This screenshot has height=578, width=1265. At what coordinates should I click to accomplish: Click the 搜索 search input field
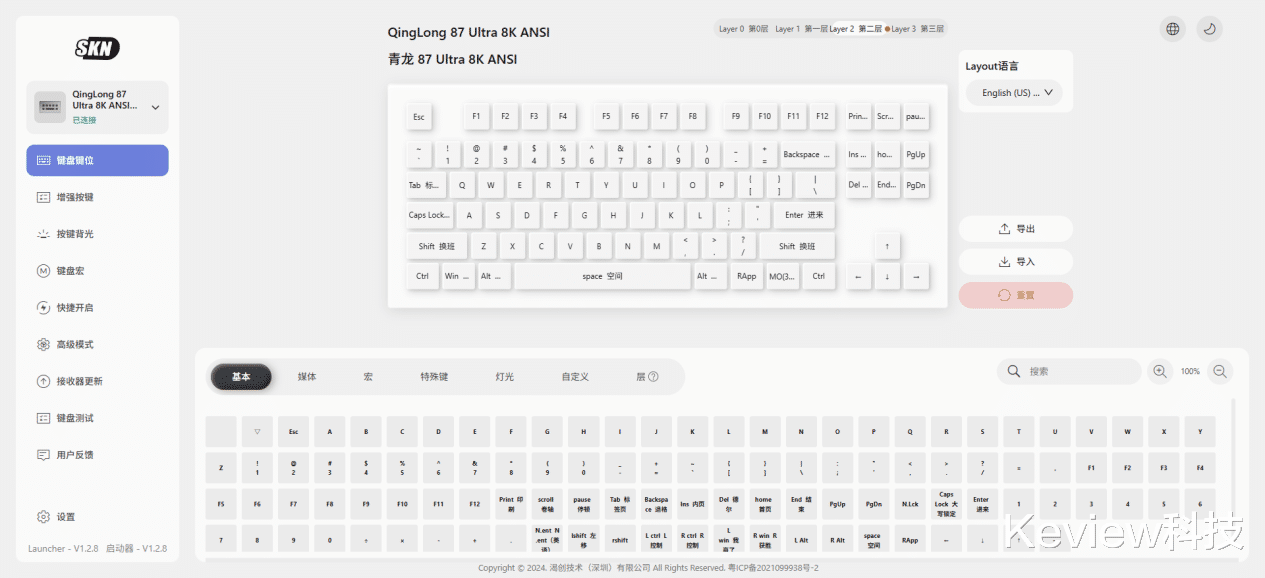pos(1080,371)
